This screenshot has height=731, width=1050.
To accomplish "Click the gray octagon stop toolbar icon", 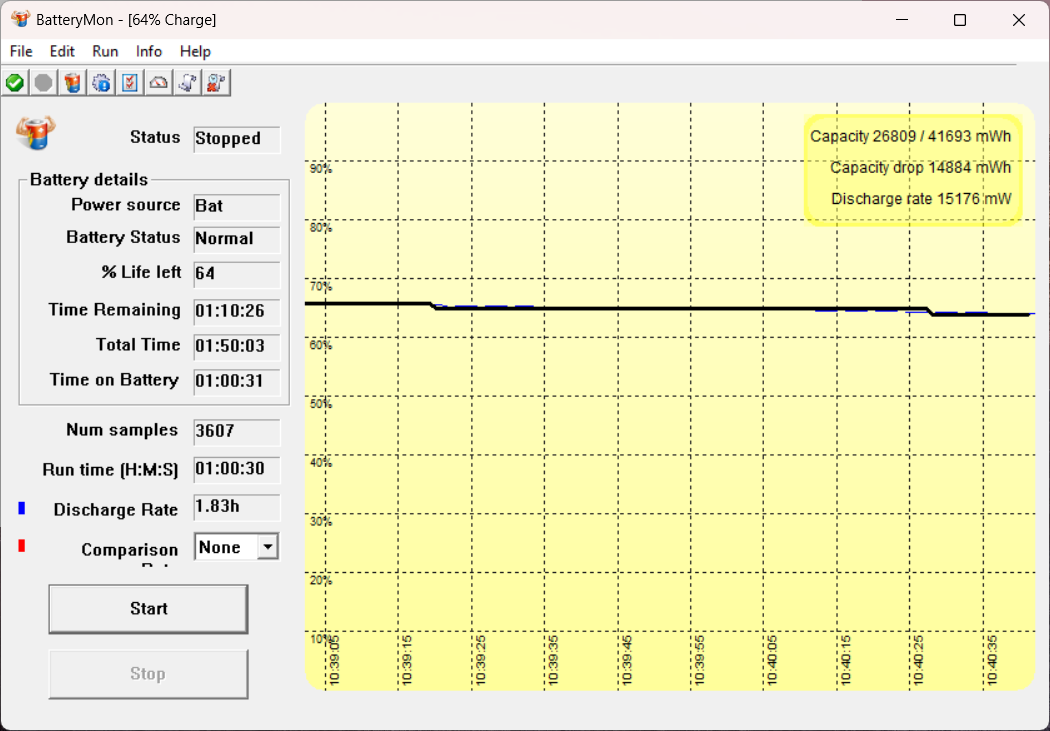I will [44, 83].
